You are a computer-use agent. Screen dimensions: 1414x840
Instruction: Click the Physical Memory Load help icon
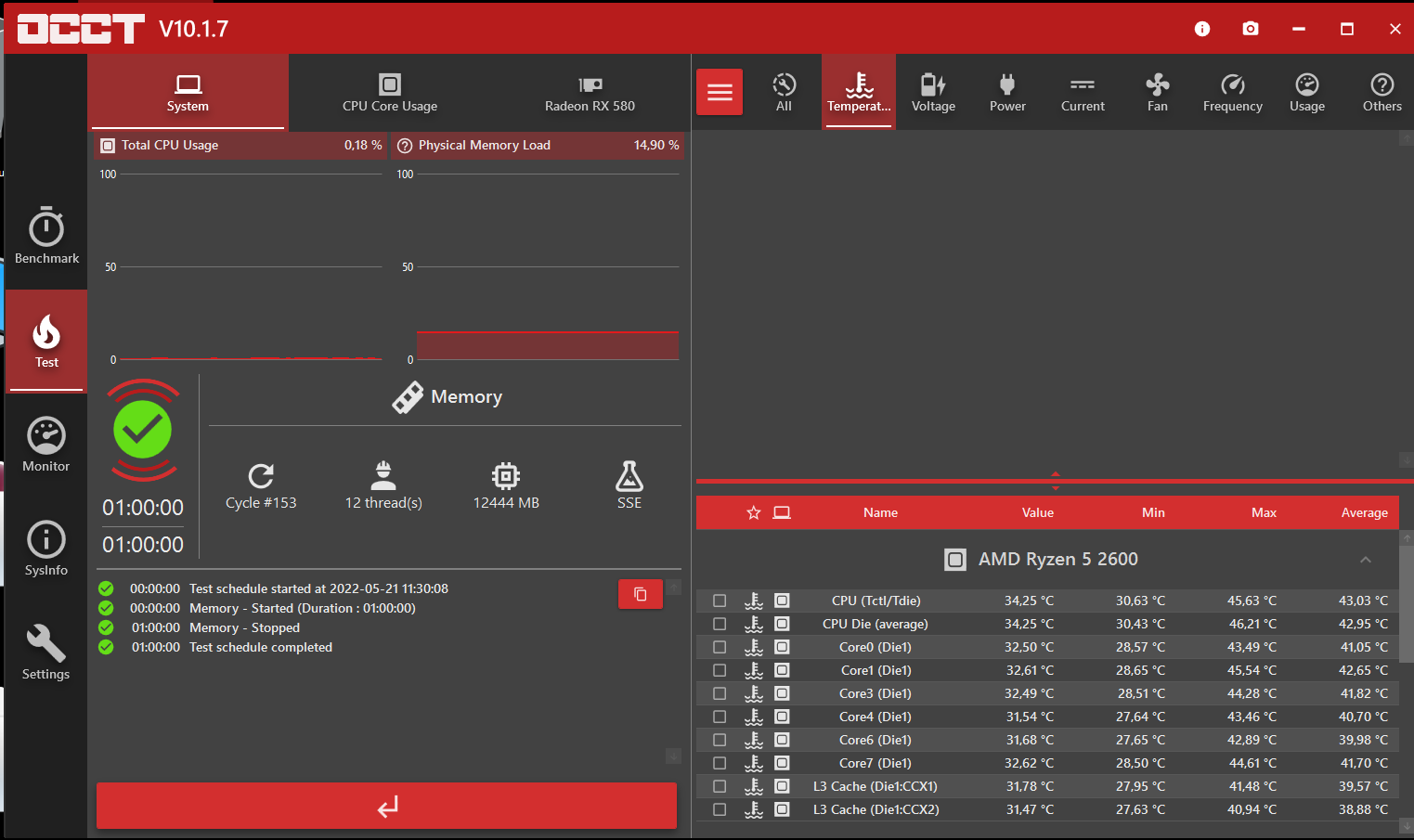(x=405, y=145)
